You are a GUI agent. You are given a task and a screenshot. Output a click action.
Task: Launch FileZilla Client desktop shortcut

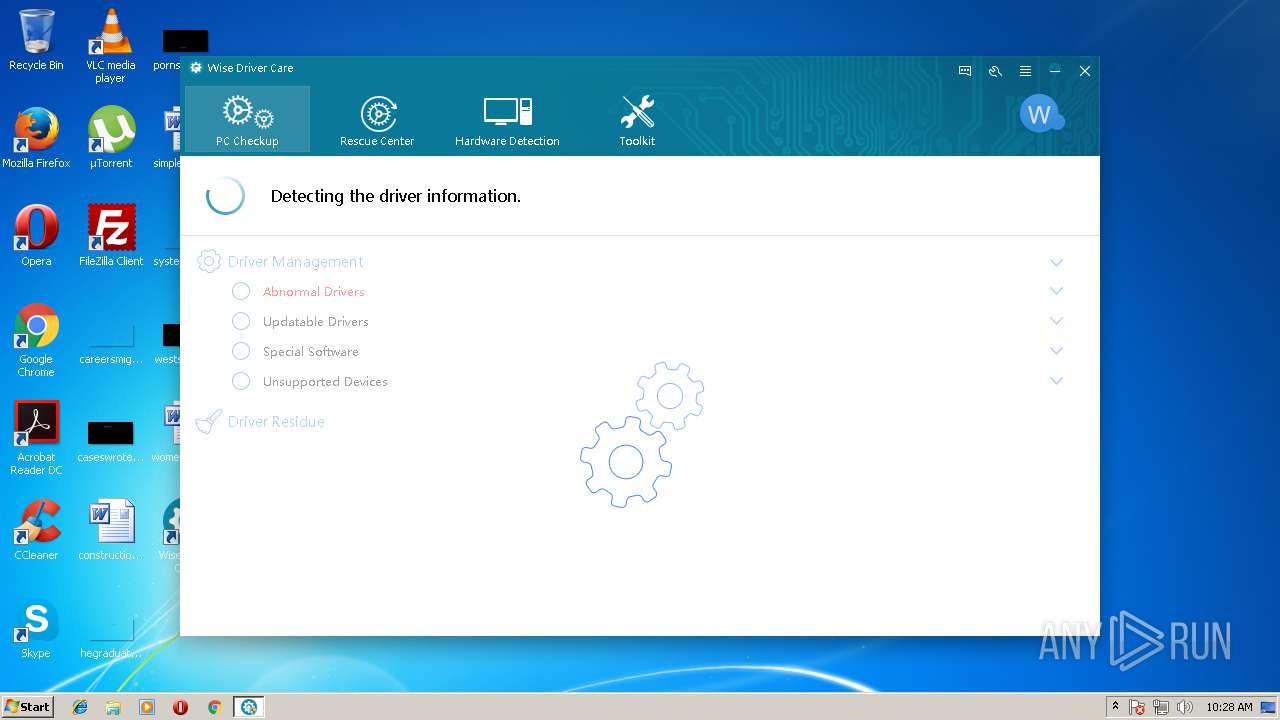[110, 236]
